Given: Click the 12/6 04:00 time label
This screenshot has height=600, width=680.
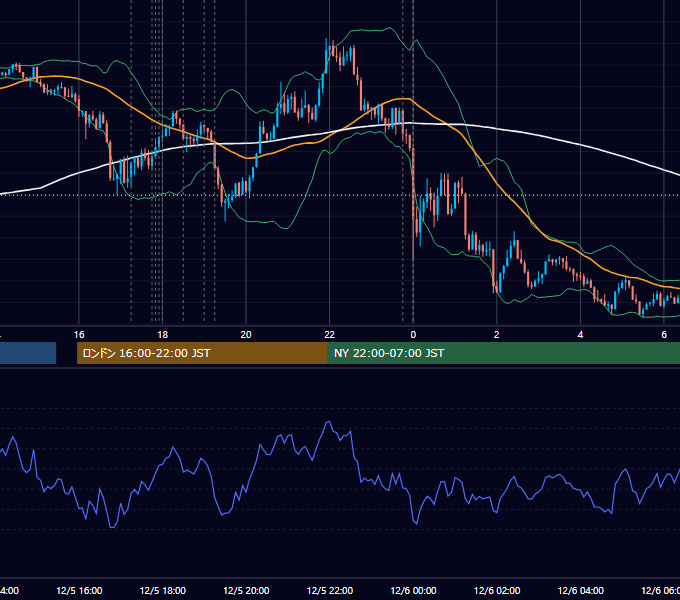Looking at the screenshot, I should coord(581,590).
